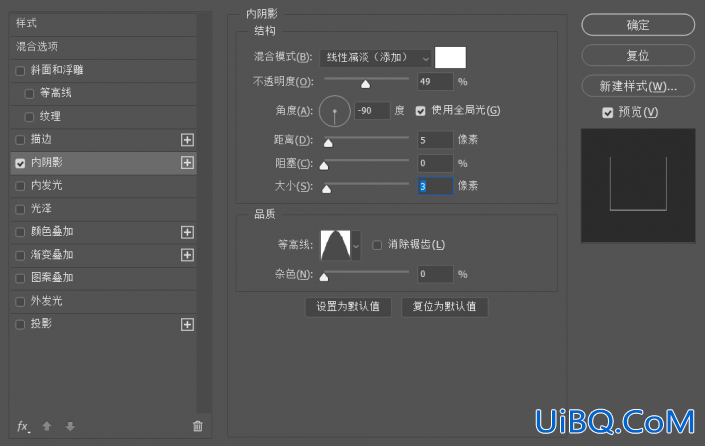Enable 消除锯齿 checkbox
The height and width of the screenshot is (446, 705).
point(377,245)
